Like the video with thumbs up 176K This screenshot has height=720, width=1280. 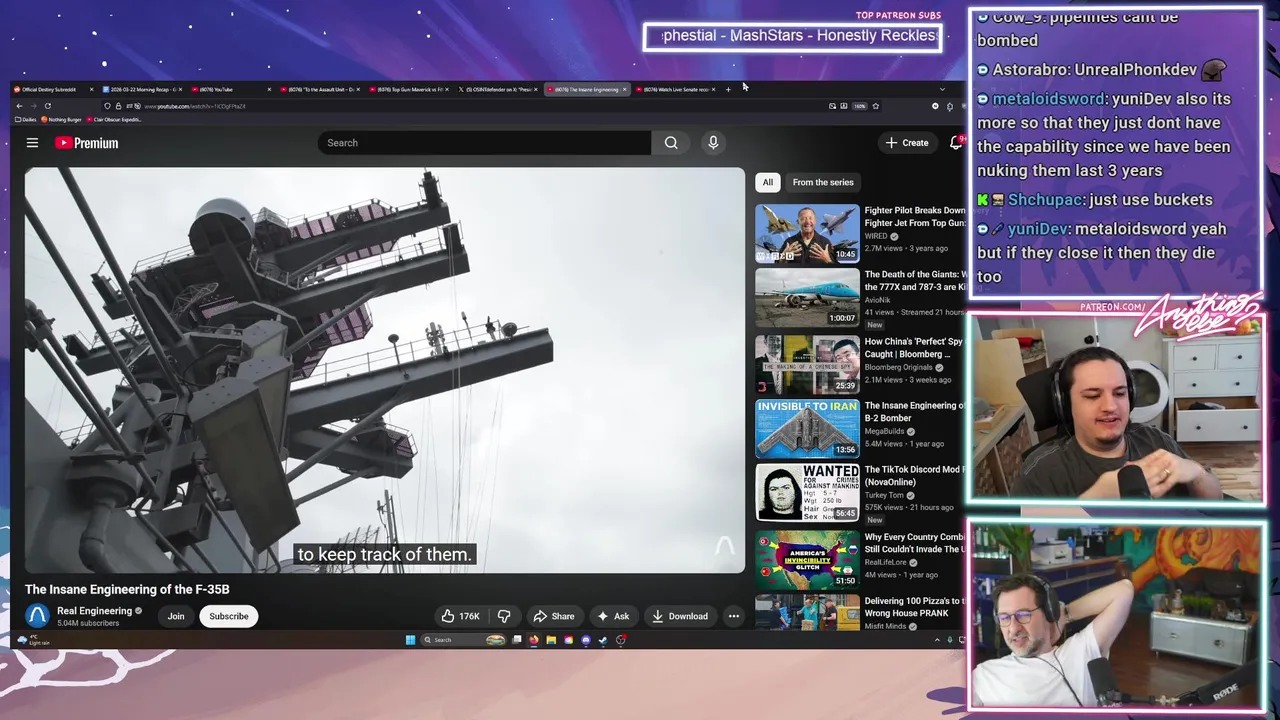click(x=460, y=616)
